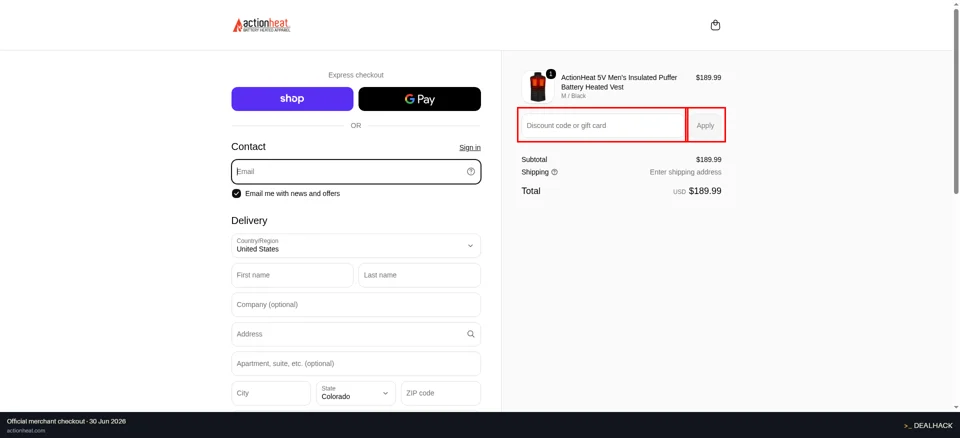Viewport: 960px width, 438px height.
Task: Focus the First name field
Action: point(292,275)
